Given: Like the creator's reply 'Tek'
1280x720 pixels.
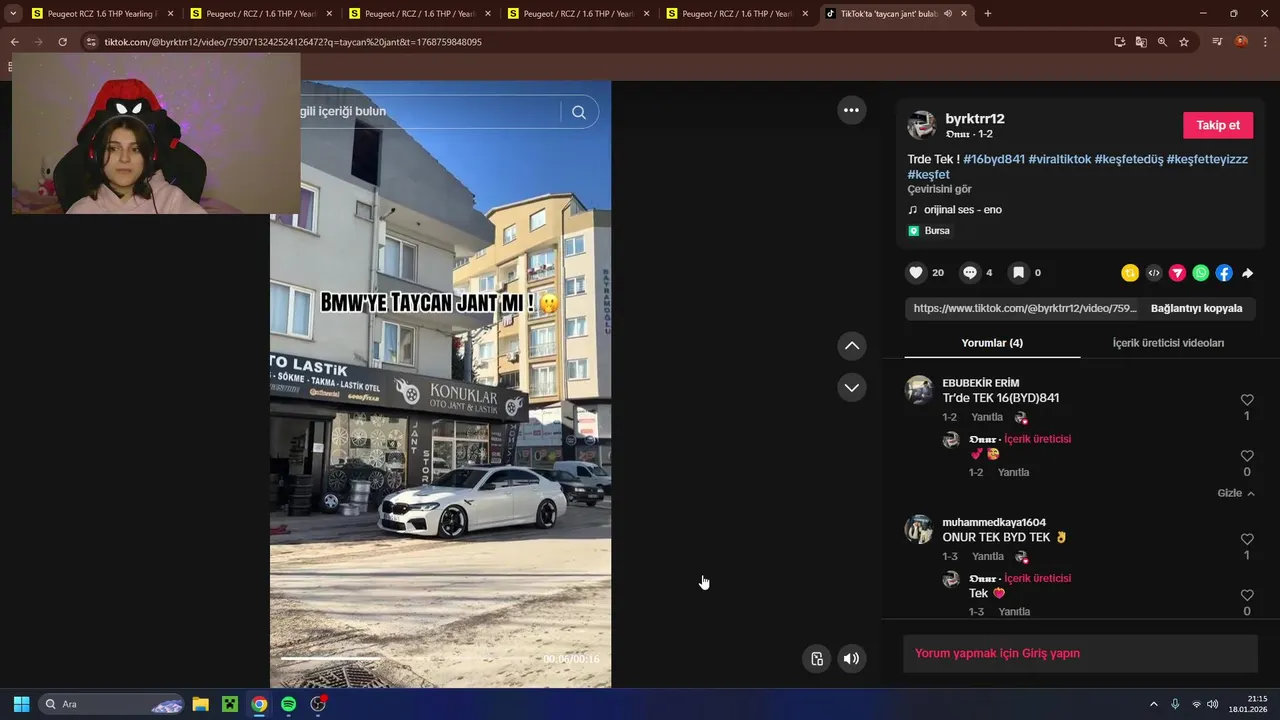Looking at the screenshot, I should tap(1247, 595).
